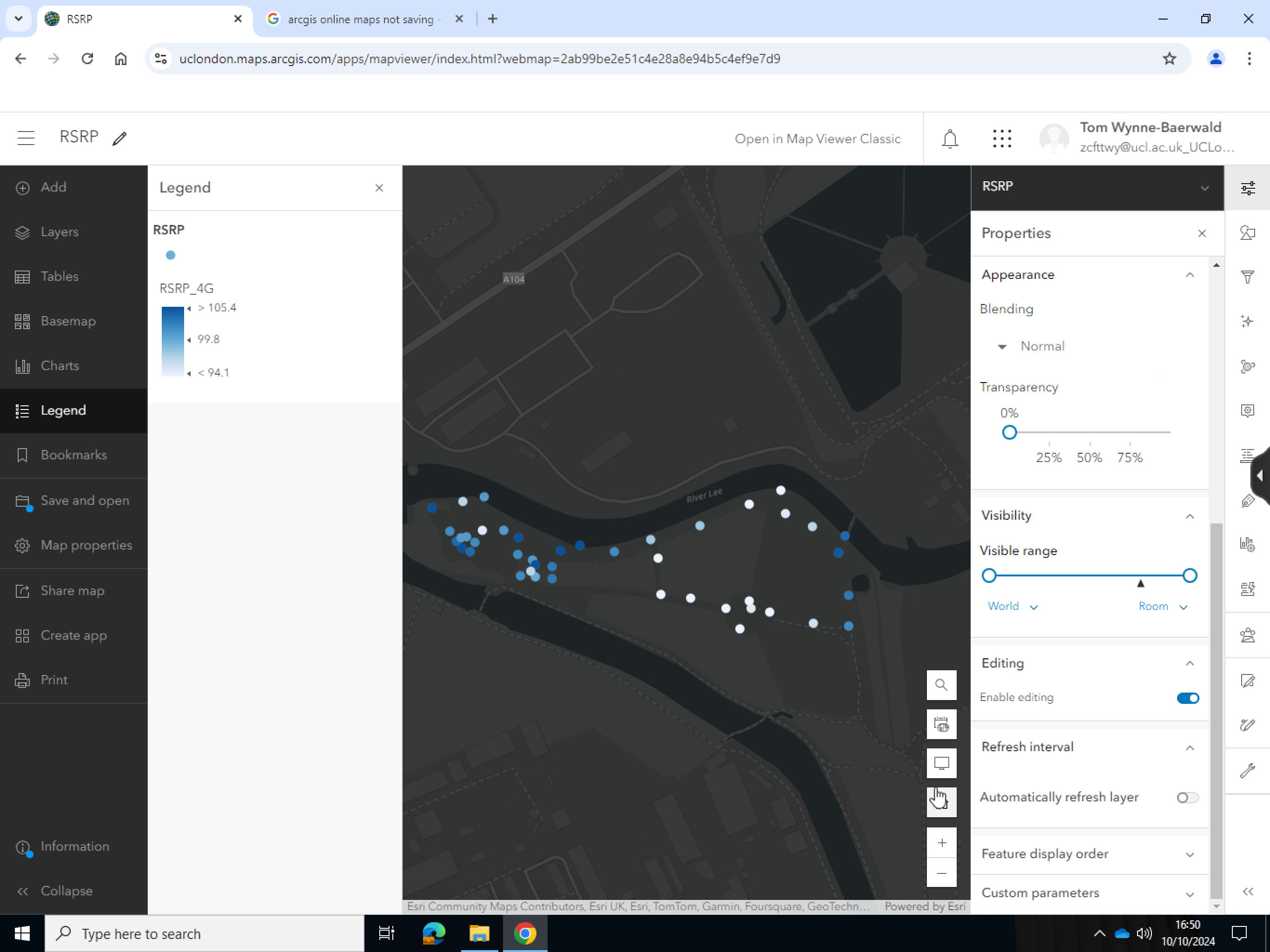1270x952 pixels.
Task: Open the Room visible range dropdown
Action: [x=1163, y=606]
